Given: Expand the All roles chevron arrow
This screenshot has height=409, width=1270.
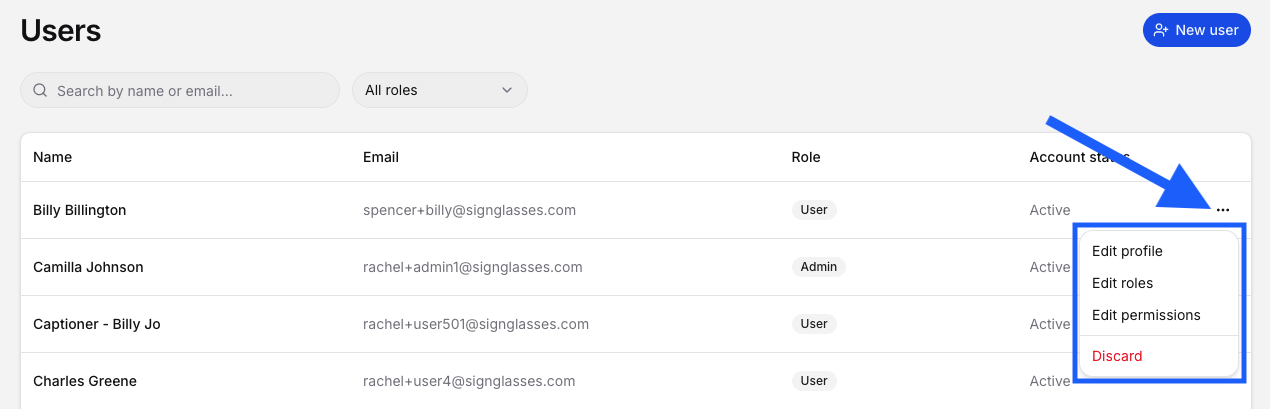Looking at the screenshot, I should coord(506,90).
